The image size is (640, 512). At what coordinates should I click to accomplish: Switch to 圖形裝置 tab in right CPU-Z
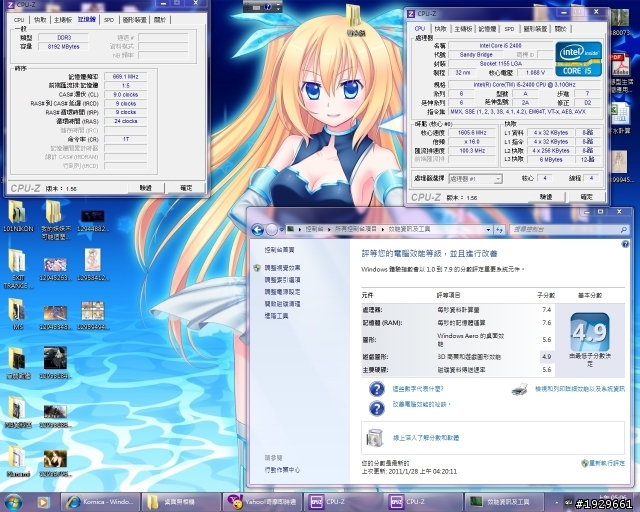[x=535, y=29]
